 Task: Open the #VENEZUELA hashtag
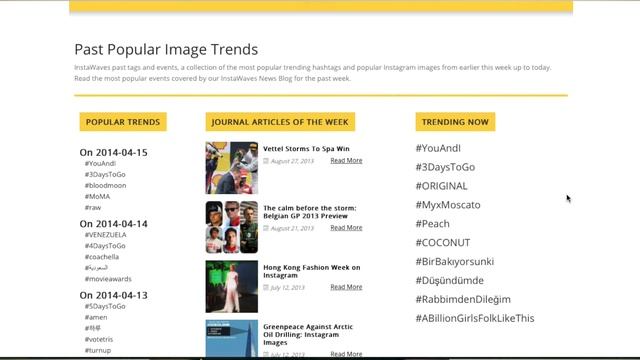click(x=105, y=235)
